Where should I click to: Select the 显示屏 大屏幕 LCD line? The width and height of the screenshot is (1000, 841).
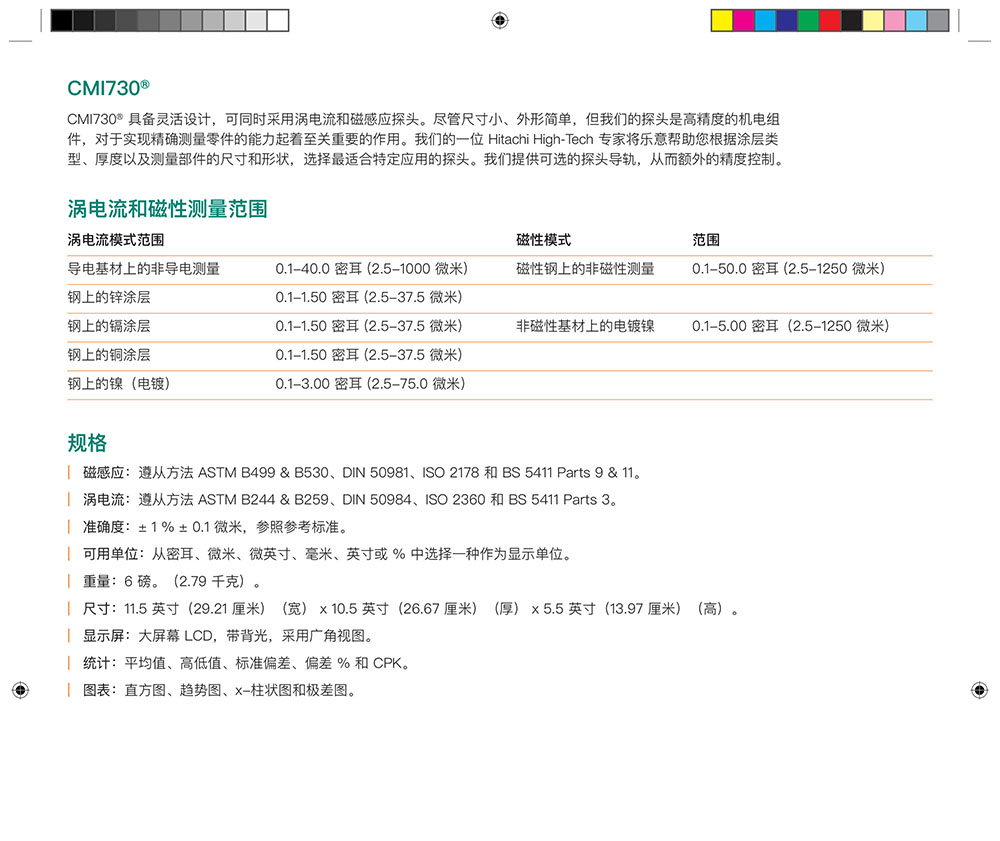[228, 636]
